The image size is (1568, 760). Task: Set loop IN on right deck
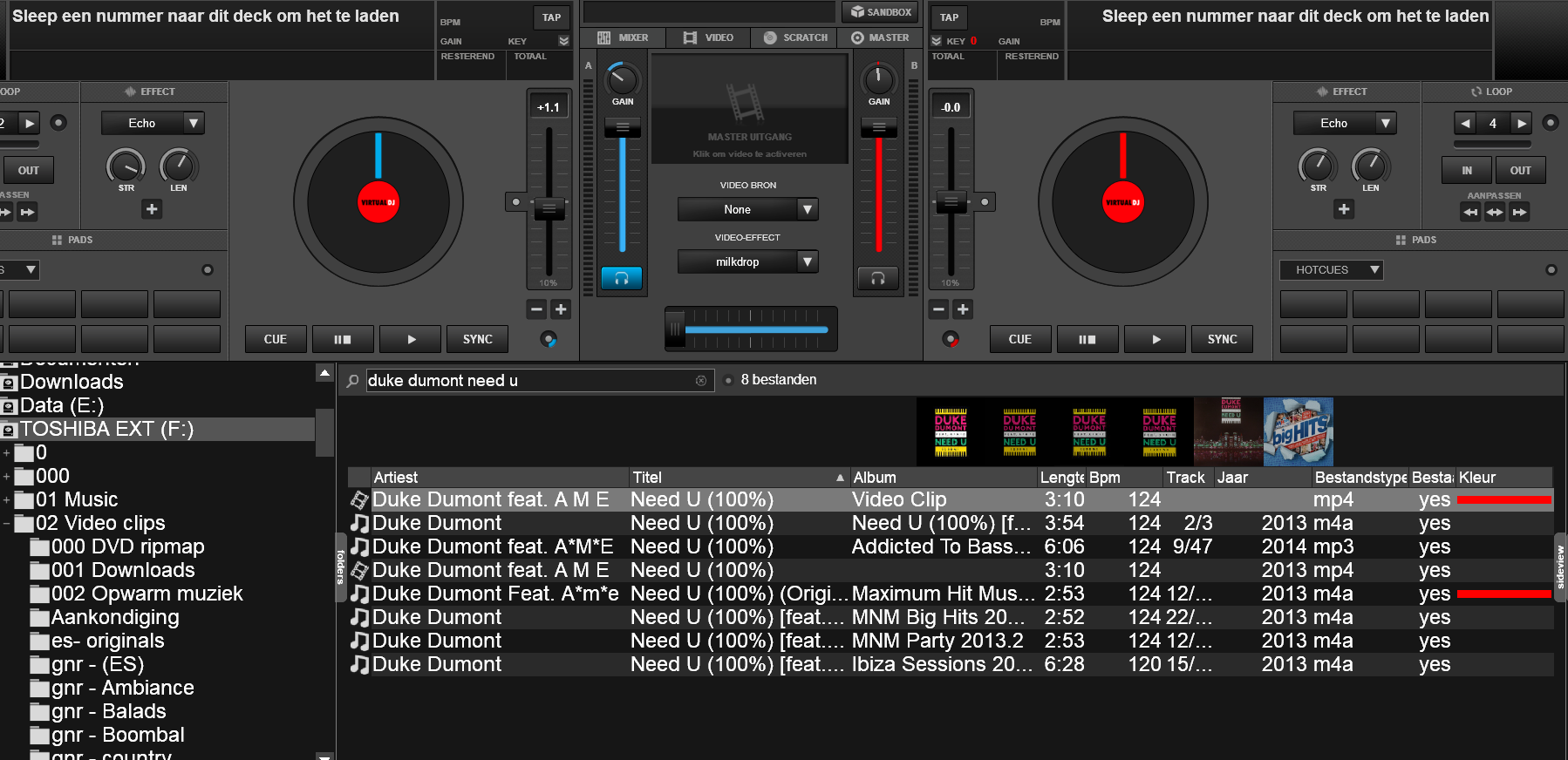coord(1467,170)
